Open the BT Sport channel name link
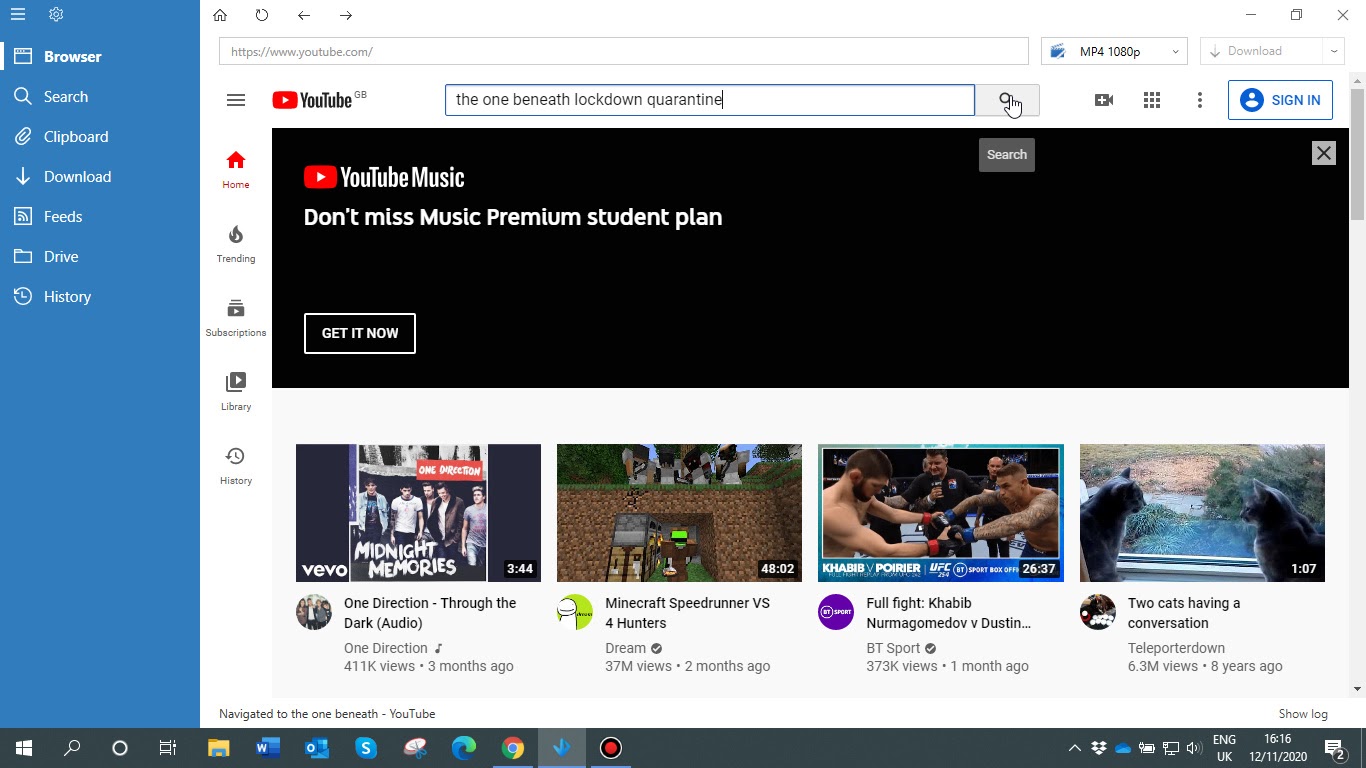 893,648
